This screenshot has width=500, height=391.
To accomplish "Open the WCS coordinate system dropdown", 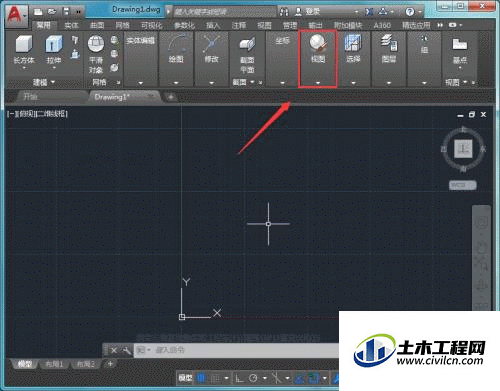I will coord(463,185).
